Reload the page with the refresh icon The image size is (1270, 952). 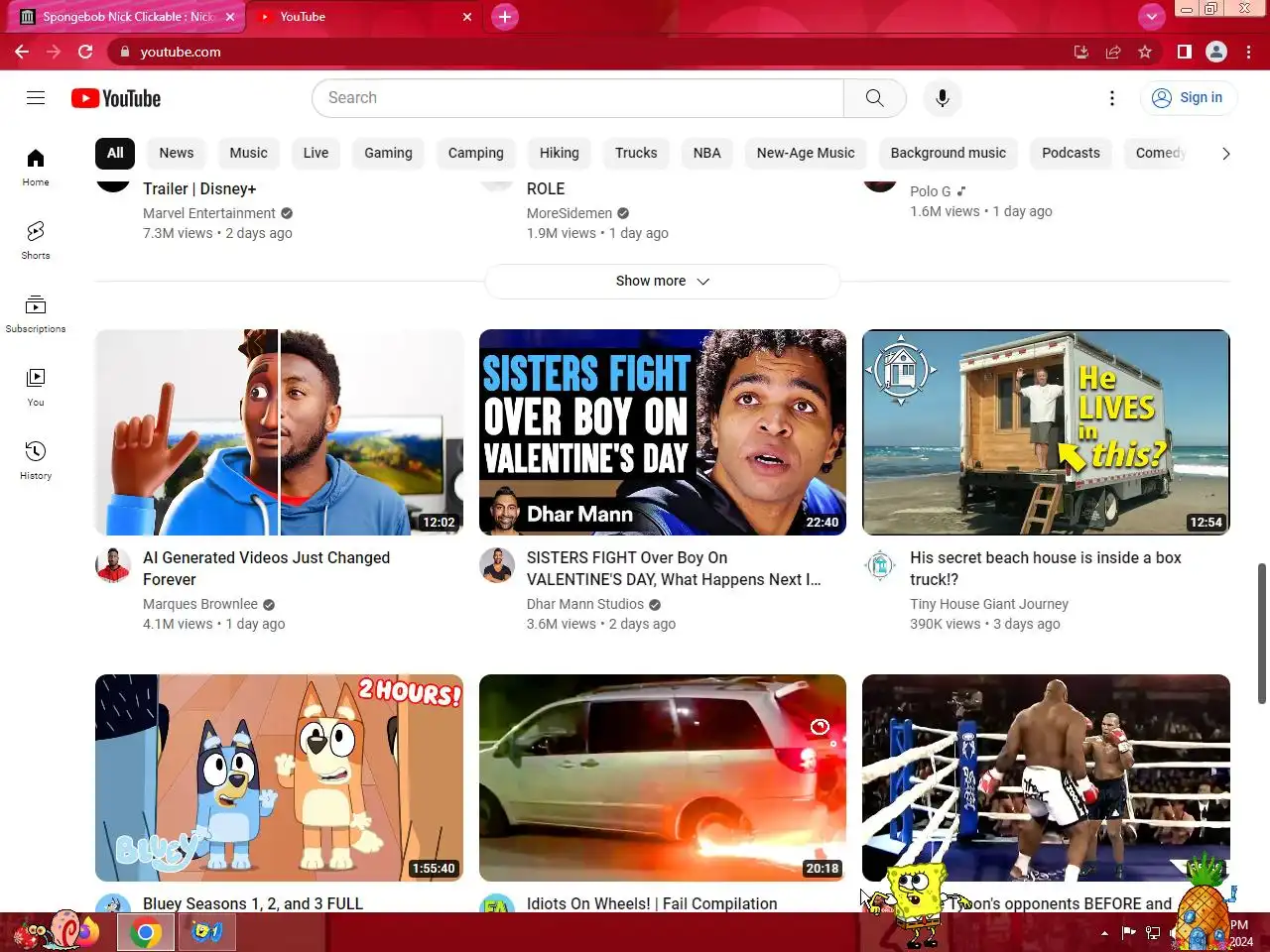[x=85, y=52]
